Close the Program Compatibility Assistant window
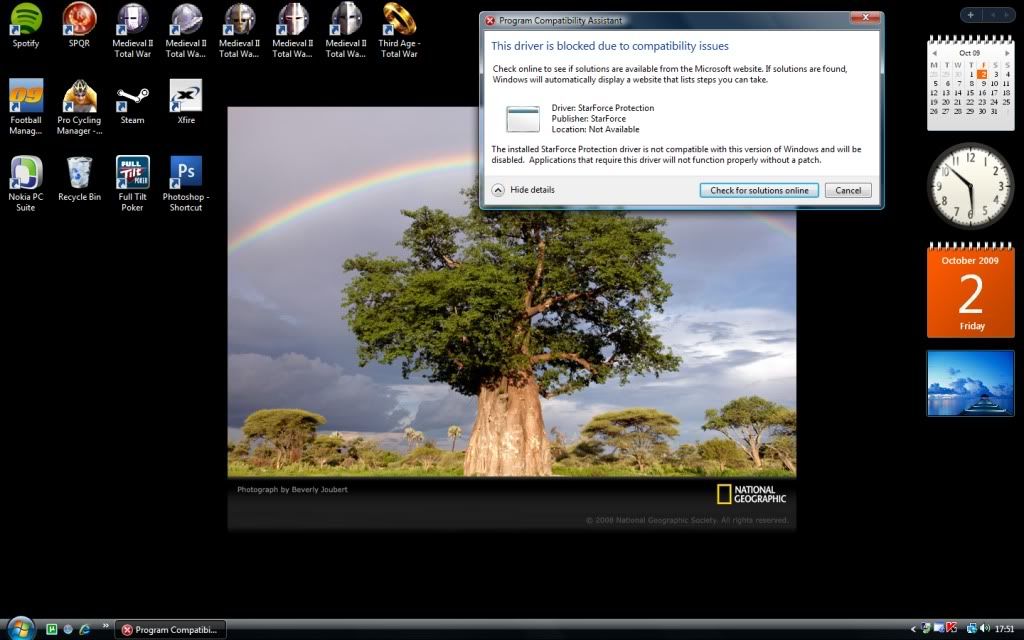Screen dimensions: 1024x640 click(865, 18)
